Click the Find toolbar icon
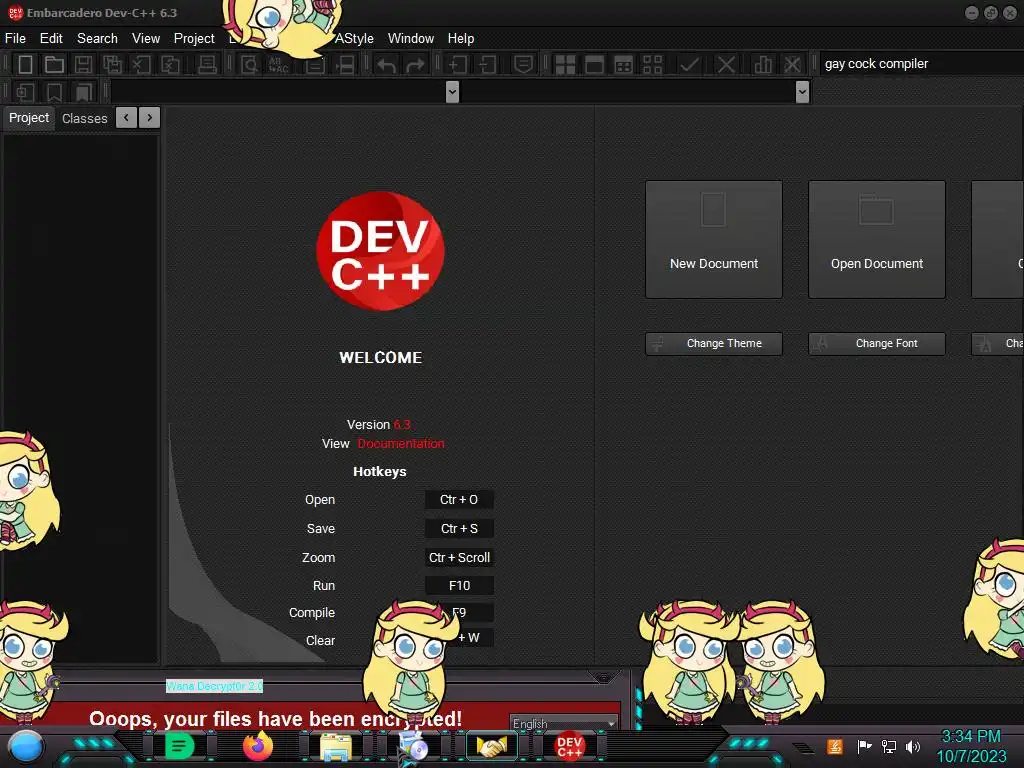The height and width of the screenshot is (768, 1024). coord(249,64)
